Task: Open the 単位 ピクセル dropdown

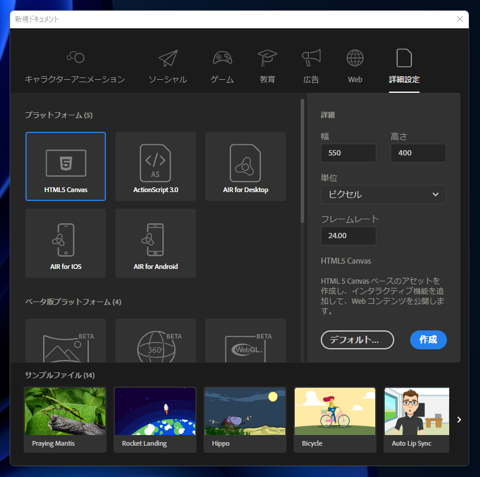Action: (383, 194)
